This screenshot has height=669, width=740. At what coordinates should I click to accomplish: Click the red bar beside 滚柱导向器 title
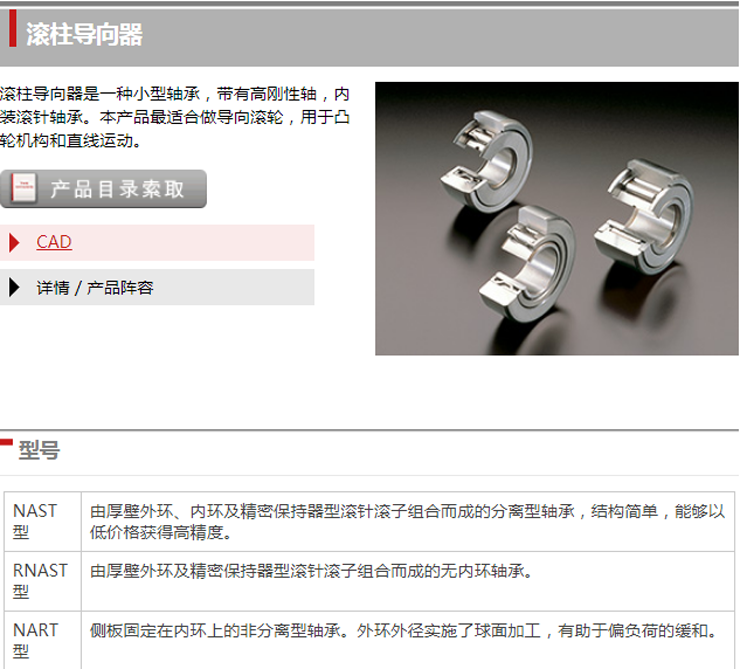13,28
